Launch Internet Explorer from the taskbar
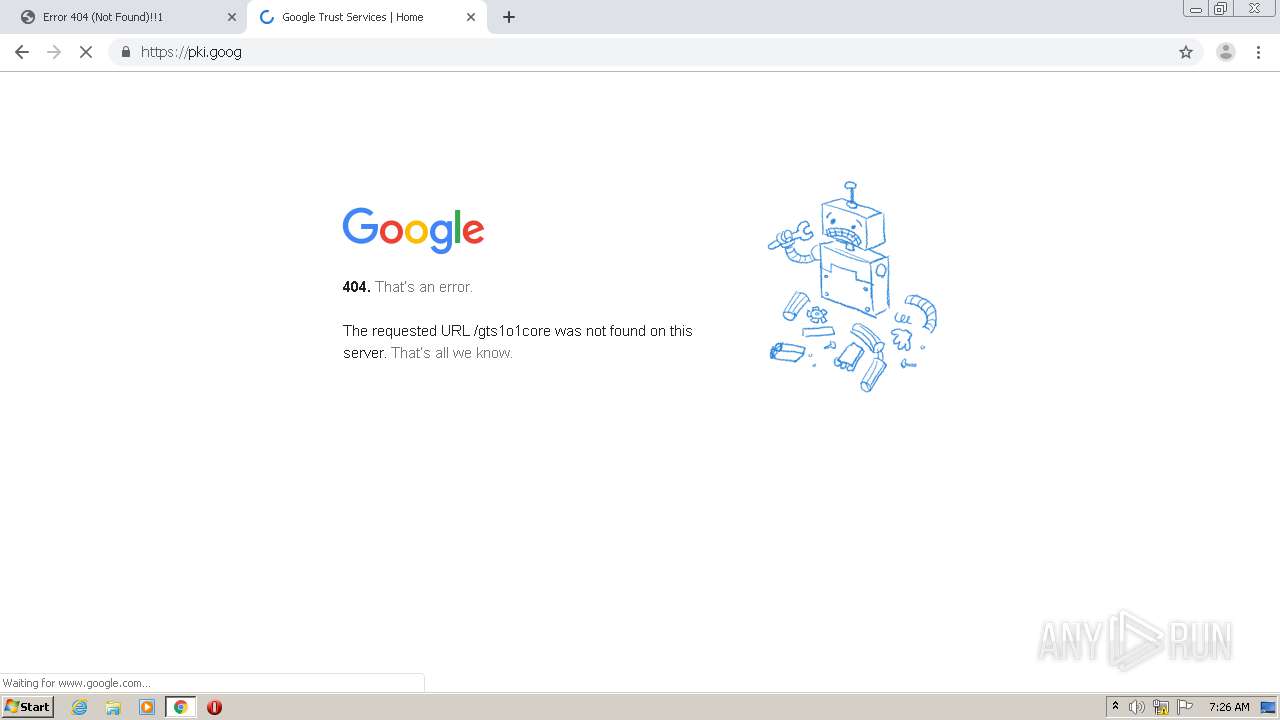 80,707
